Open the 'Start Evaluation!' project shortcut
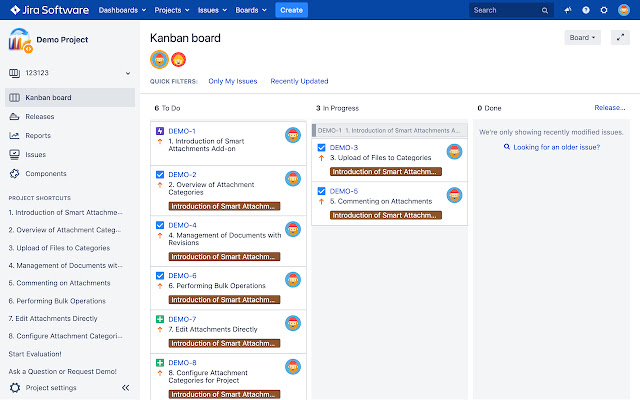The image size is (640, 400). [x=35, y=354]
